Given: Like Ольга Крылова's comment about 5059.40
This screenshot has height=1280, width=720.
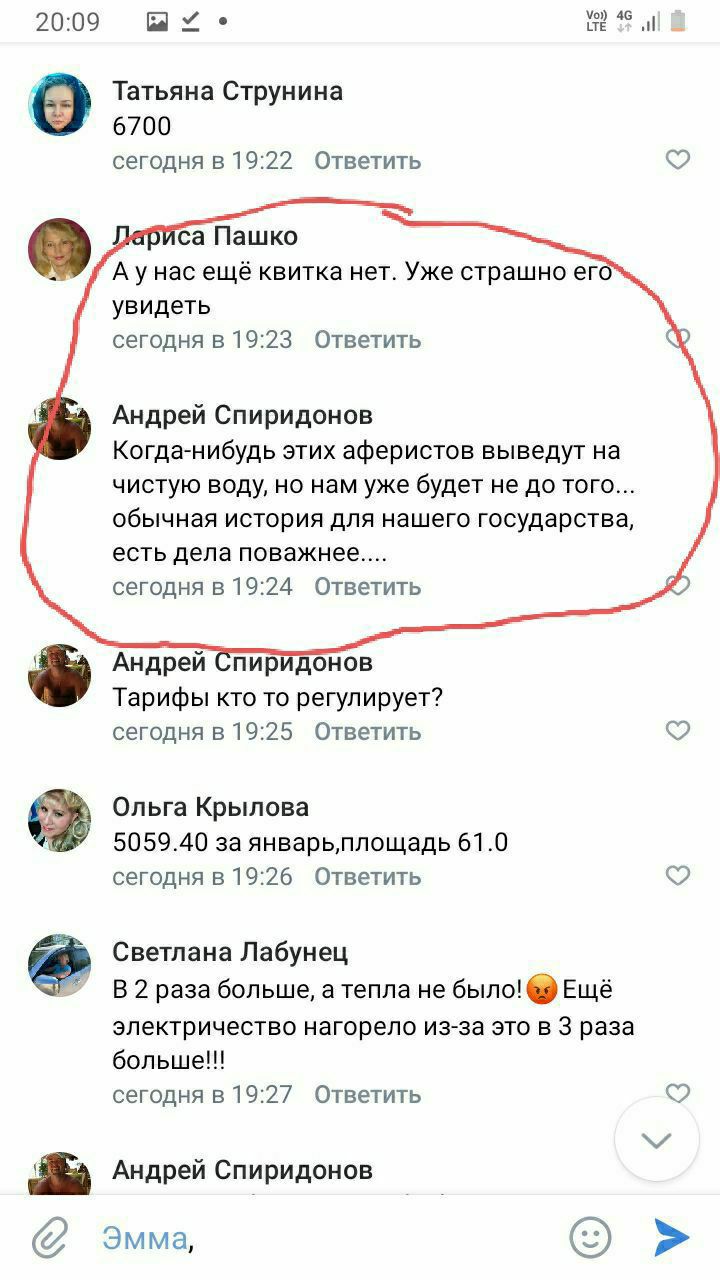Looking at the screenshot, I should pos(678,876).
